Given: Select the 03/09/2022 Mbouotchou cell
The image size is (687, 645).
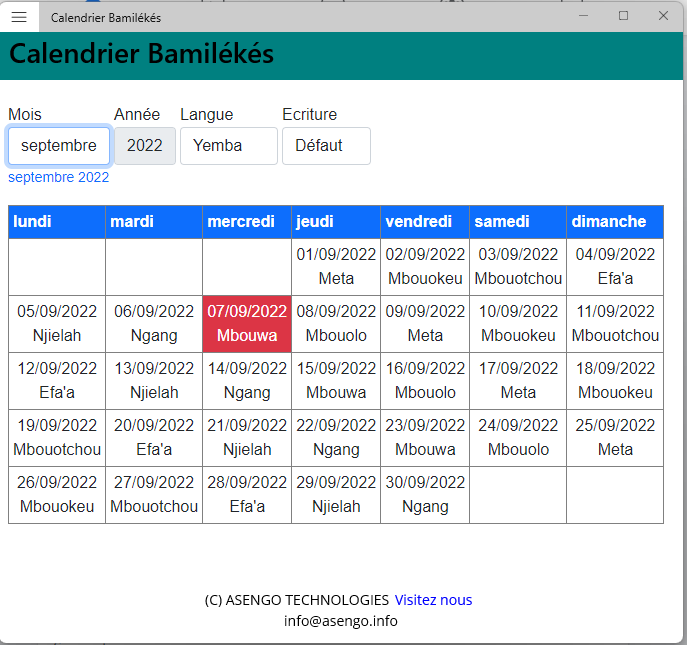Looking at the screenshot, I should [518, 267].
